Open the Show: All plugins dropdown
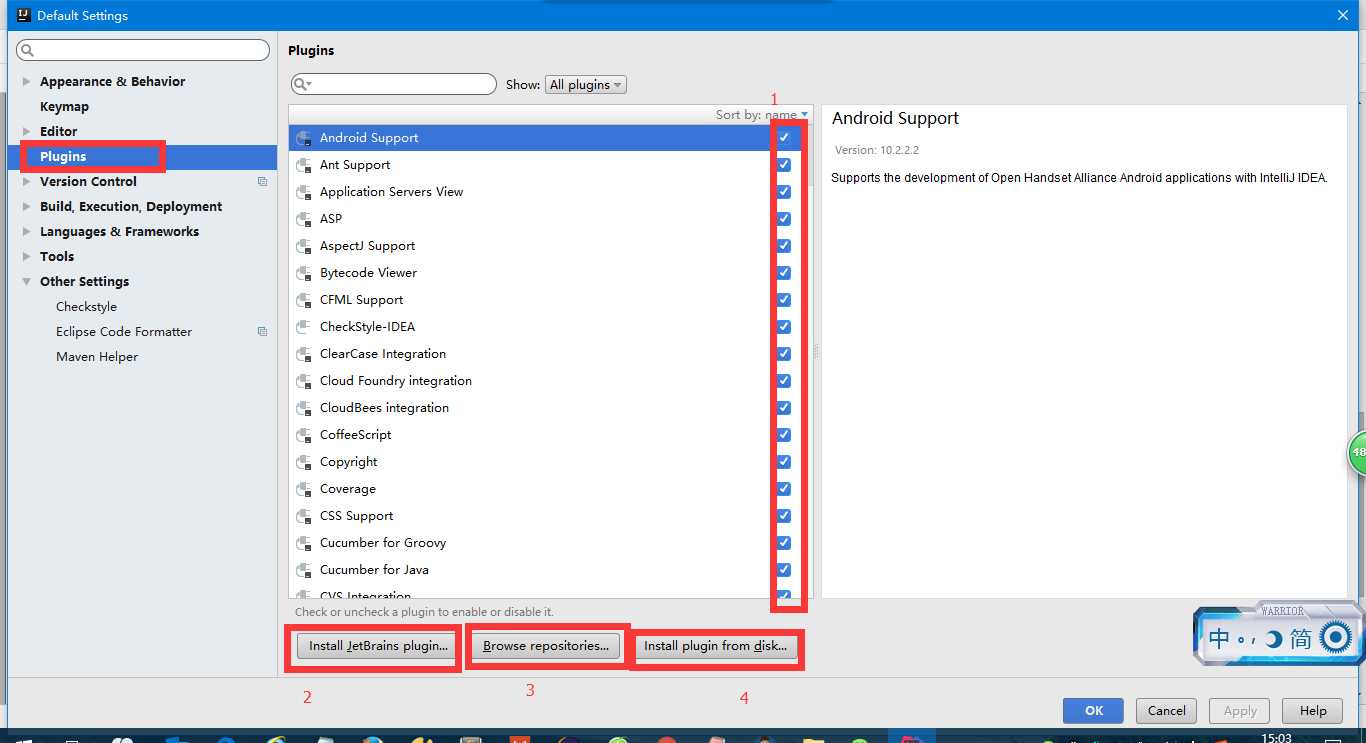Screen dimensions: 1366x743 pos(585,85)
